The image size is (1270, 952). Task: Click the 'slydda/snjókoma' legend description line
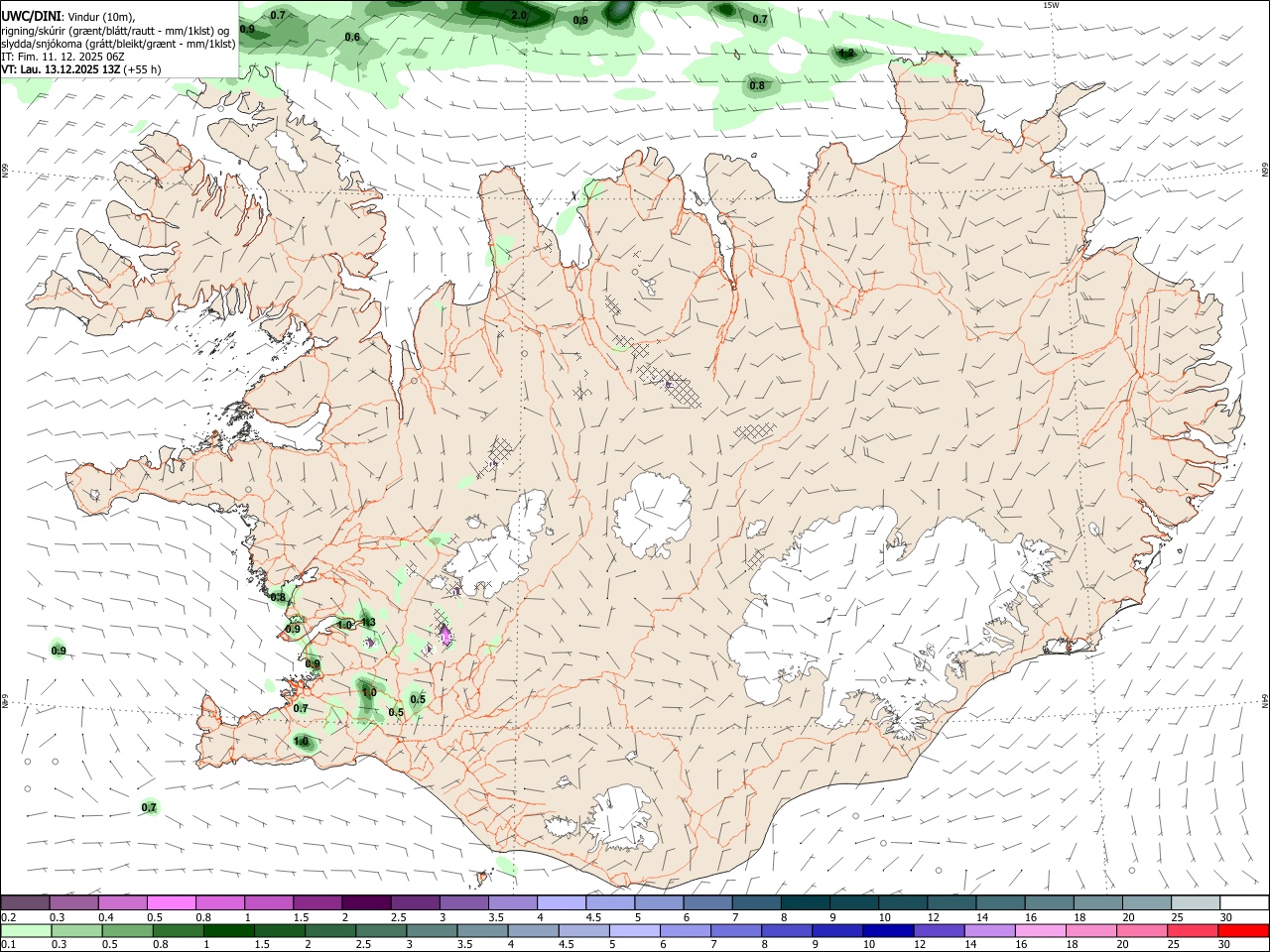click(x=118, y=44)
